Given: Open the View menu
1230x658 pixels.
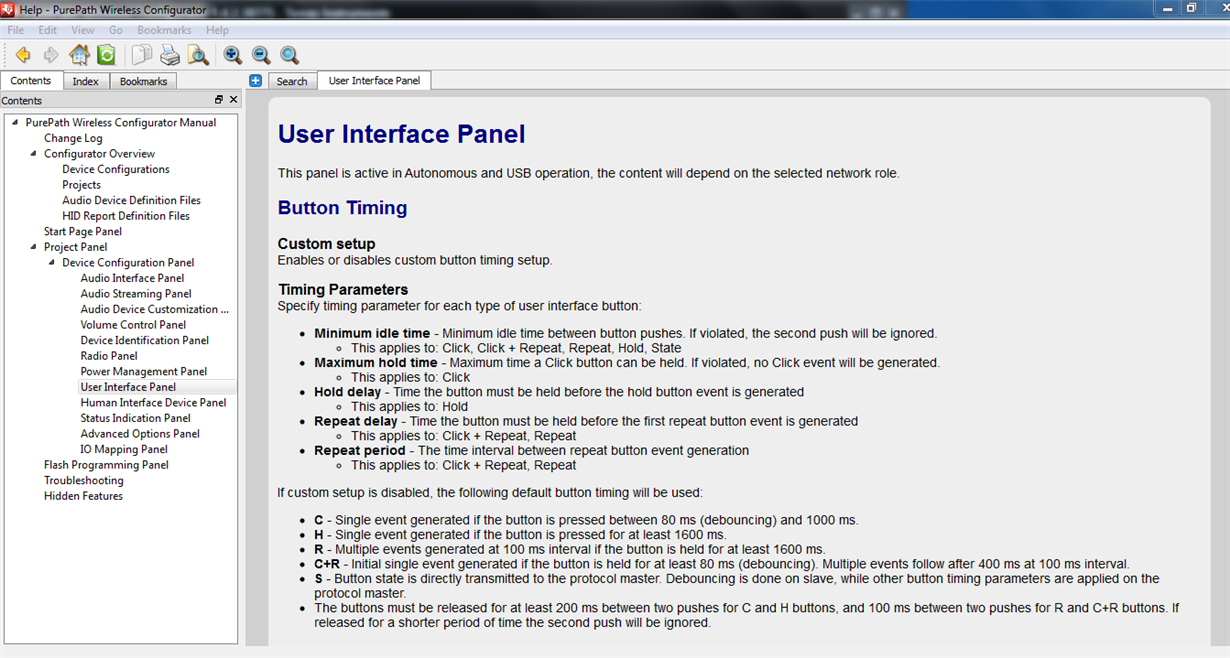Looking at the screenshot, I should [83, 30].
